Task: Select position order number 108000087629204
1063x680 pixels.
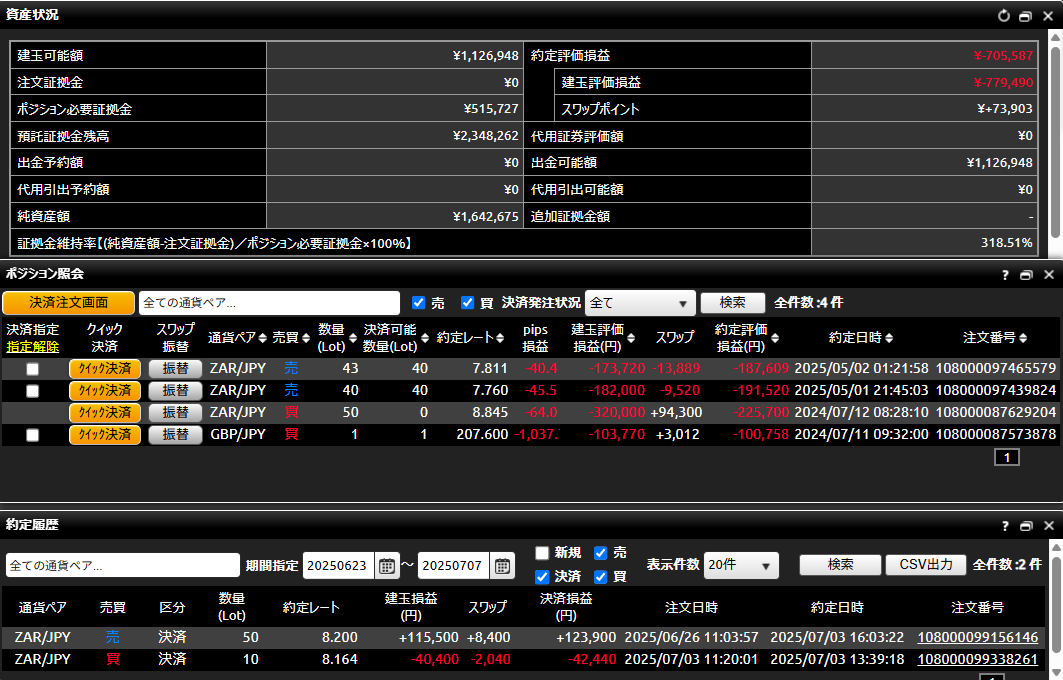Action: (x=996, y=412)
